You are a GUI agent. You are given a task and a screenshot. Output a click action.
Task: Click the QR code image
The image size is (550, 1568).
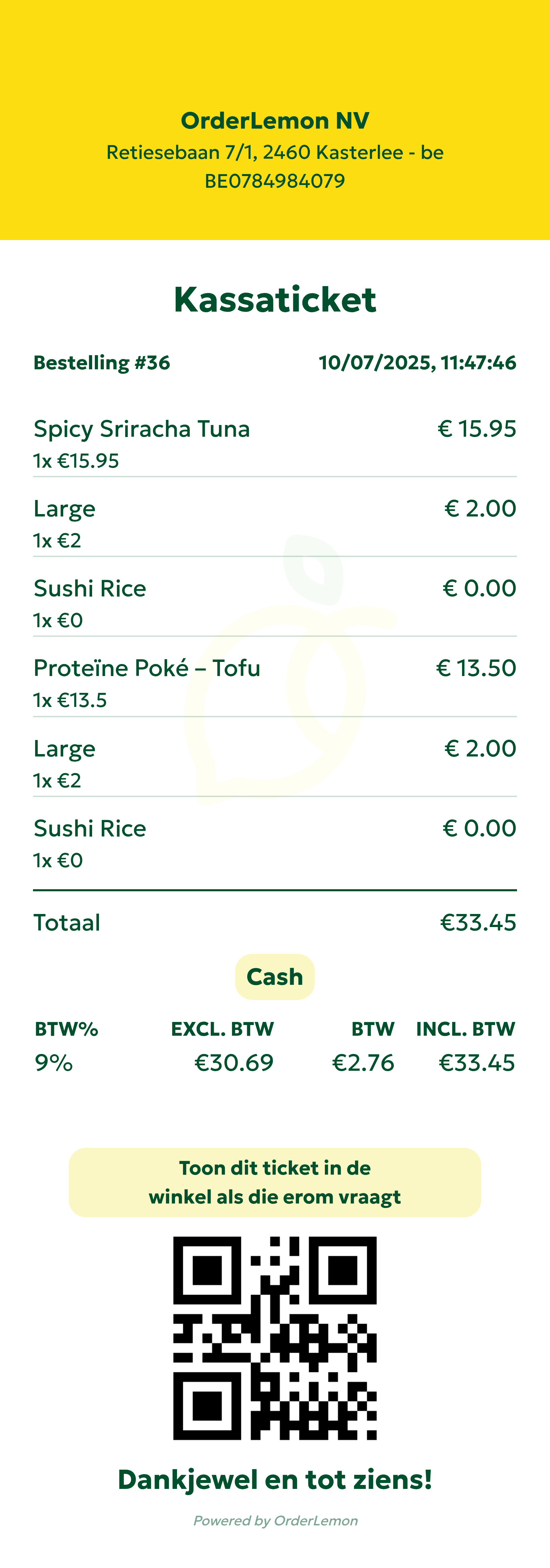(x=275, y=1338)
